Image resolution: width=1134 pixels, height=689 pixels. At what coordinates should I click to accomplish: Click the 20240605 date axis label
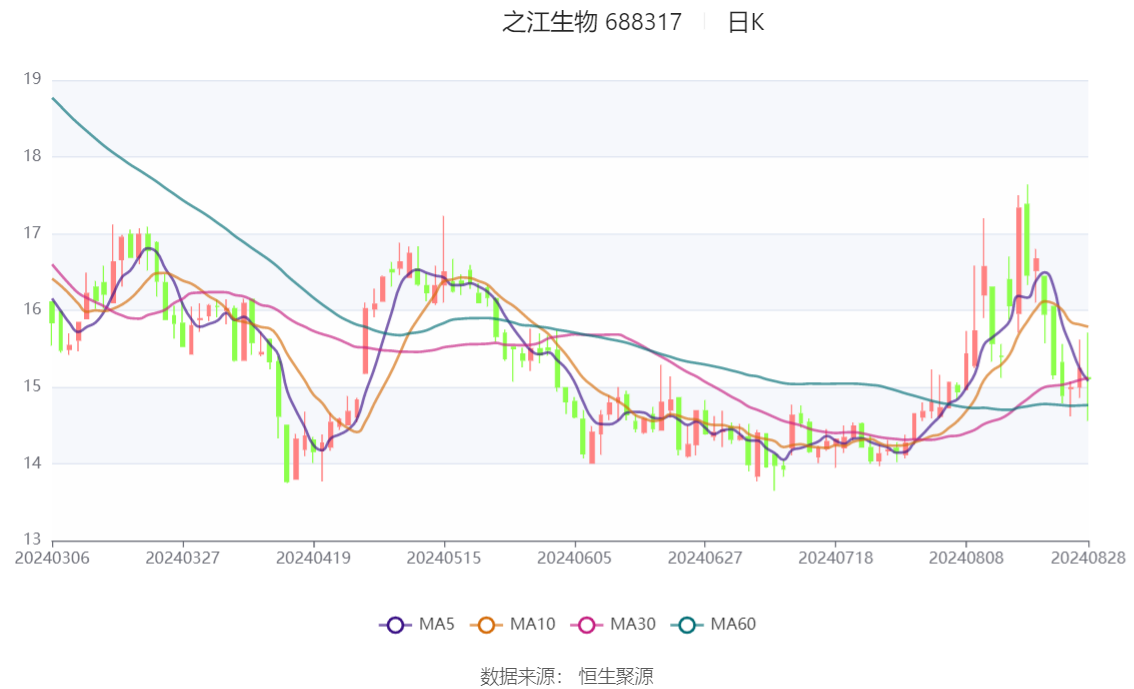(574, 558)
